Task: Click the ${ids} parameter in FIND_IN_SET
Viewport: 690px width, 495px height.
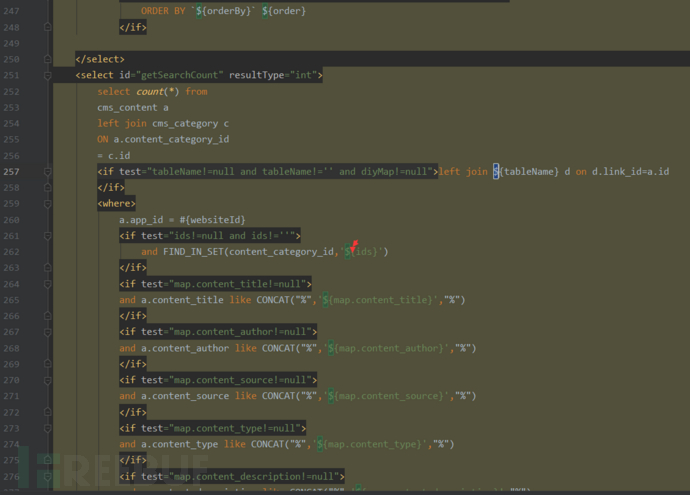Action: 363,251
